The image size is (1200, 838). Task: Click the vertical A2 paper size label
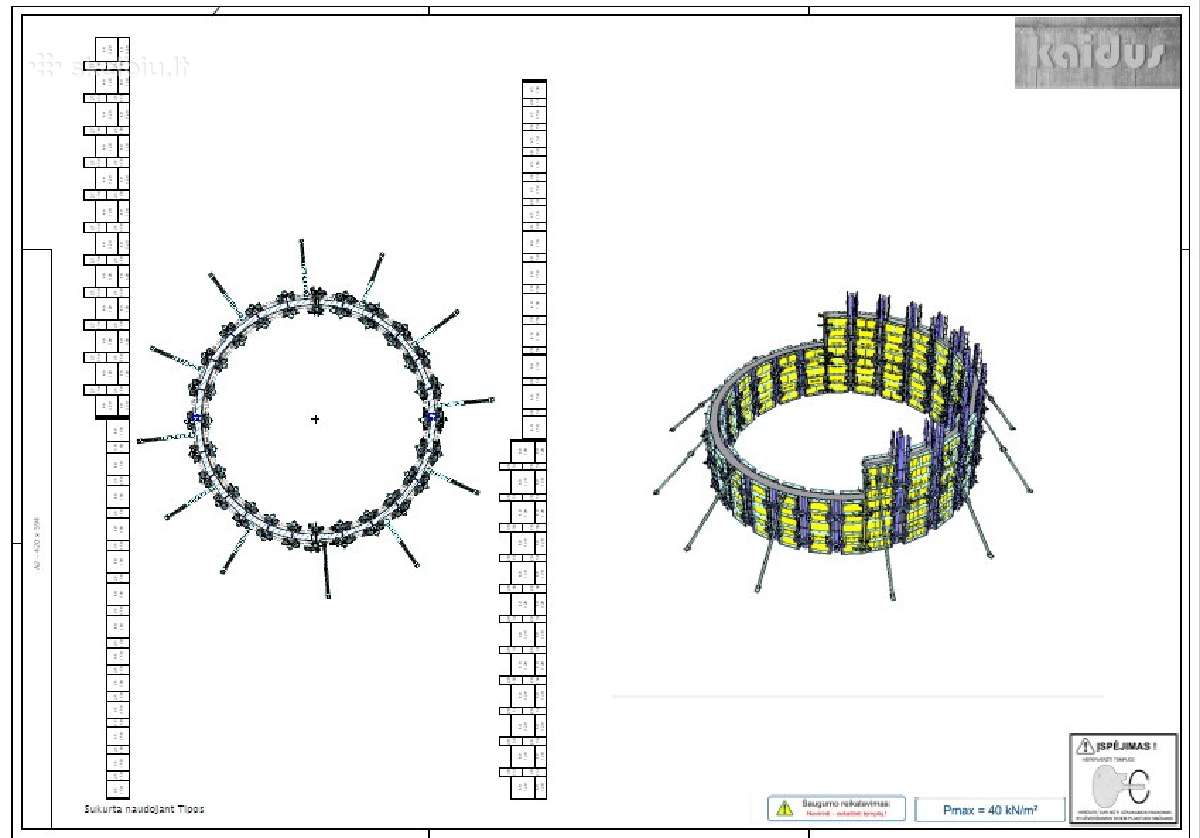tap(37, 544)
